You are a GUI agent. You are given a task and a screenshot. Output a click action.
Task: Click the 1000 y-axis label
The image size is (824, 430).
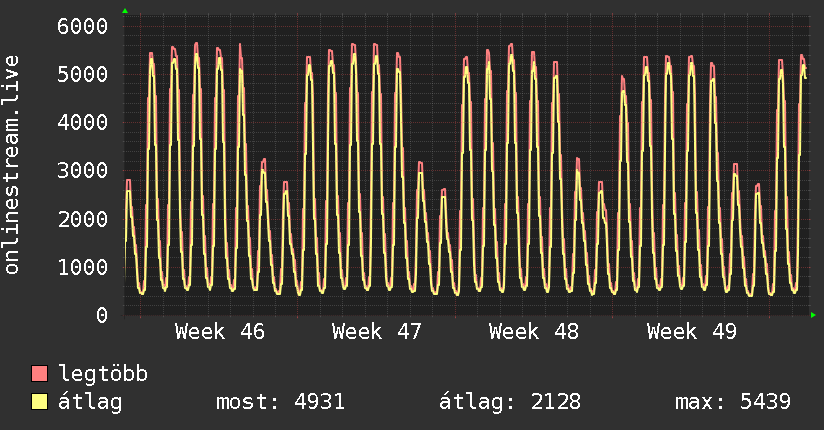coord(83,267)
